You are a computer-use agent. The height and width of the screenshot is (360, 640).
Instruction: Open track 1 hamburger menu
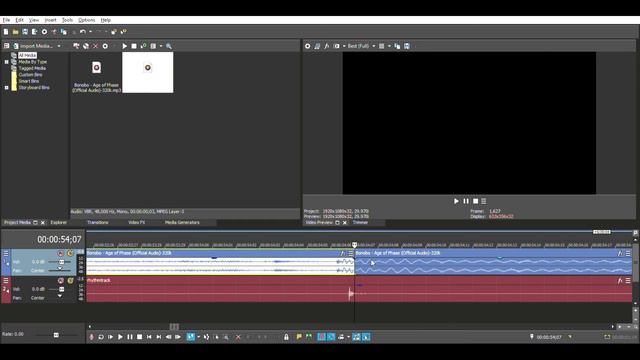6,253
